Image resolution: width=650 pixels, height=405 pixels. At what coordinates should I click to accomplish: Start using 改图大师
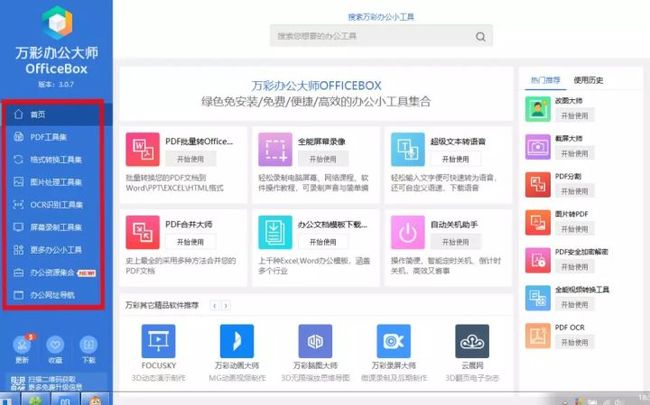coord(575,116)
